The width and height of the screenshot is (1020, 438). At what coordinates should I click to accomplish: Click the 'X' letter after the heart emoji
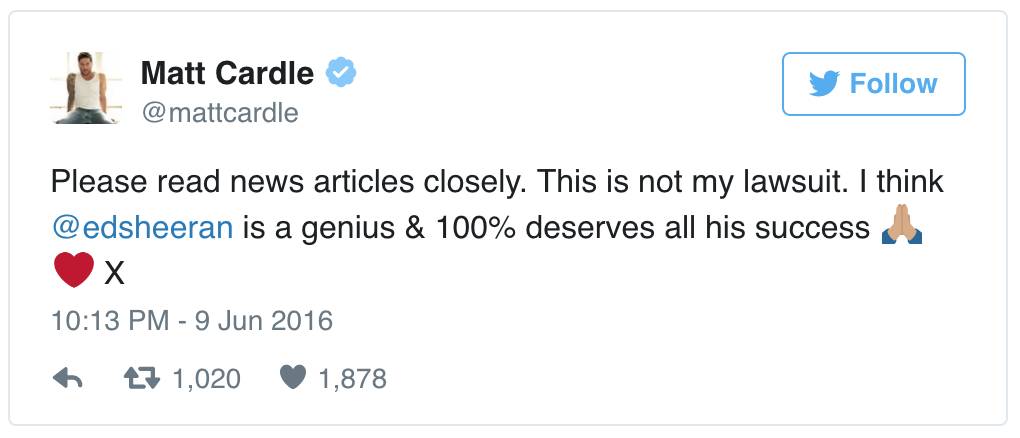tap(114, 274)
